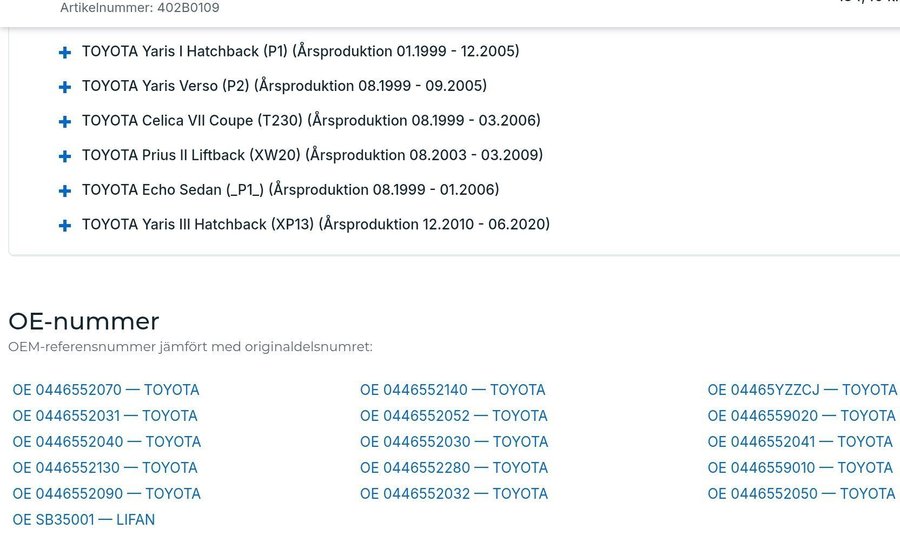Open OE 0446552052 Toyota reference
Image resolution: width=900 pixels, height=540 pixels.
click(x=454, y=416)
